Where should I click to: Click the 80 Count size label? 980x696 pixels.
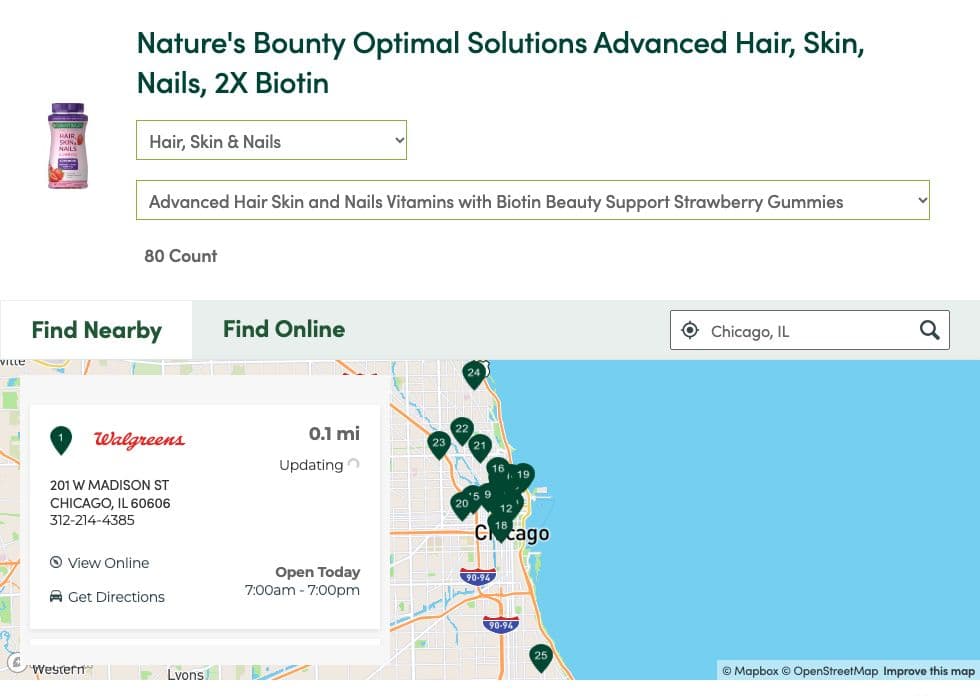click(181, 256)
